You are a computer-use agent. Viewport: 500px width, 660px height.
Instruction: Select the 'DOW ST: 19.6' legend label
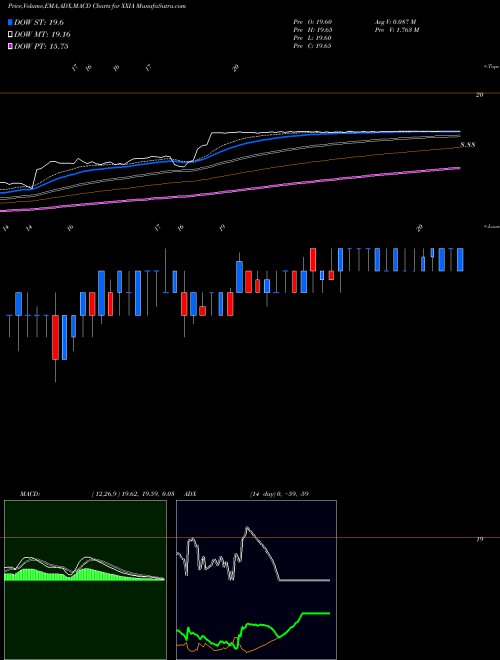click(39, 22)
